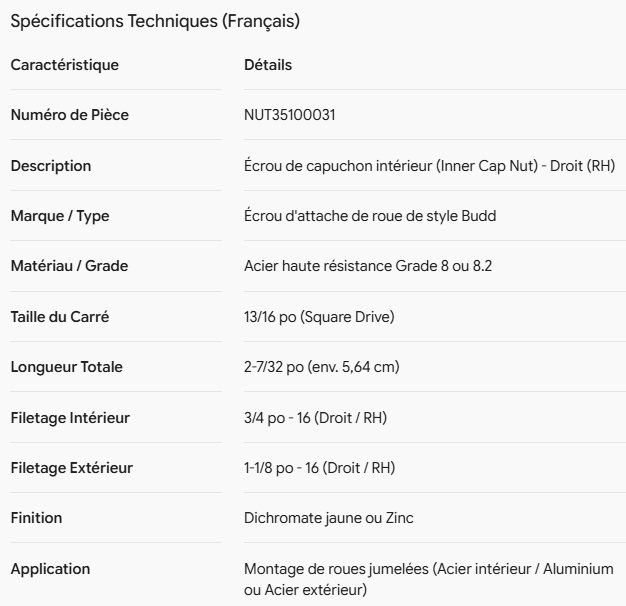Select the Caractéristique column header

(65, 65)
